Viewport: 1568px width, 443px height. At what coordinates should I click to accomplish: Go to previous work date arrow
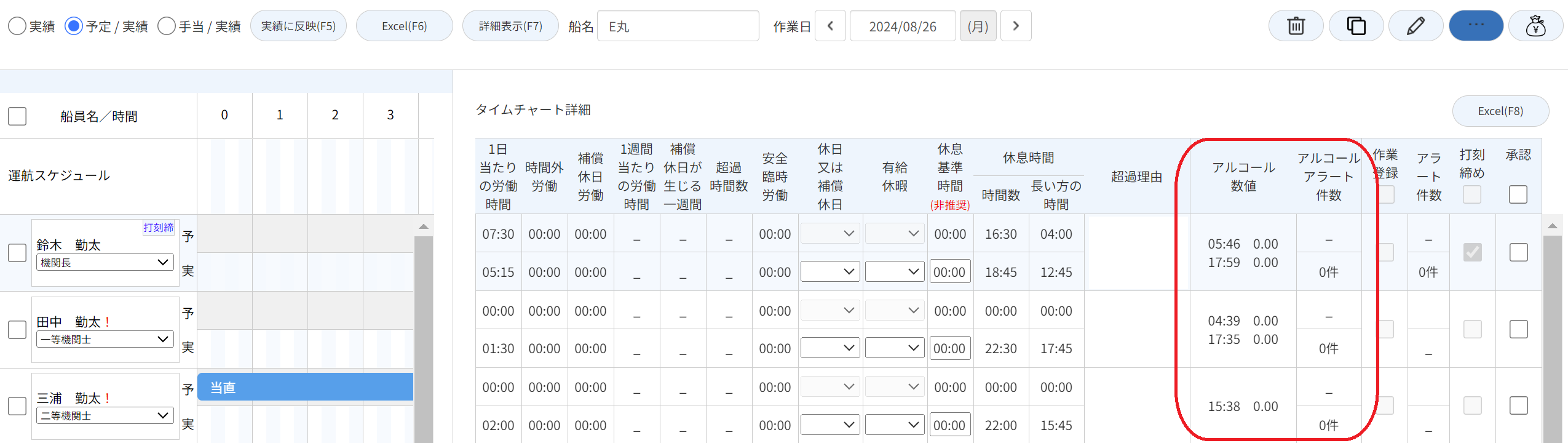tap(830, 26)
